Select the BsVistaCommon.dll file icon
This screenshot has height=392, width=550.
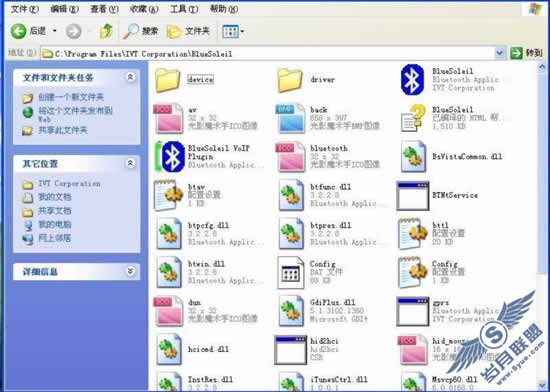(x=414, y=157)
